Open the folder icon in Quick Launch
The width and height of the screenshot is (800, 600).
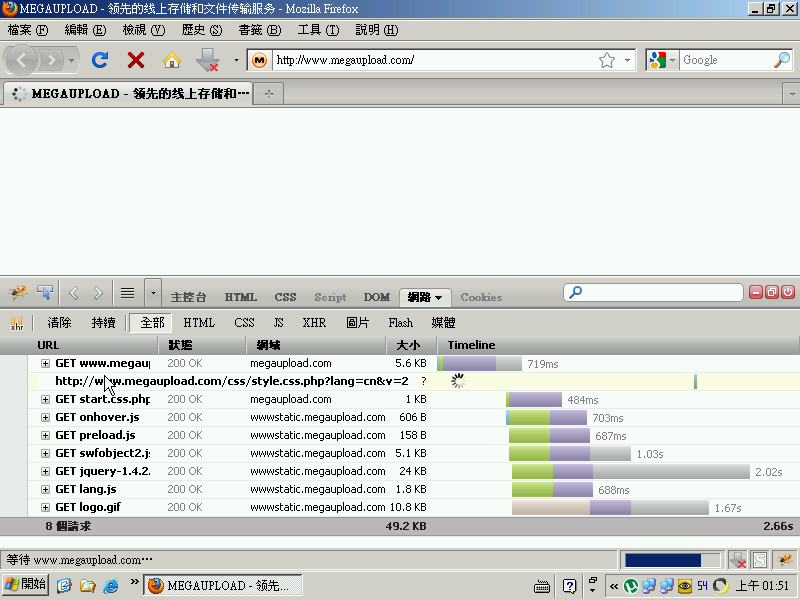click(x=87, y=585)
